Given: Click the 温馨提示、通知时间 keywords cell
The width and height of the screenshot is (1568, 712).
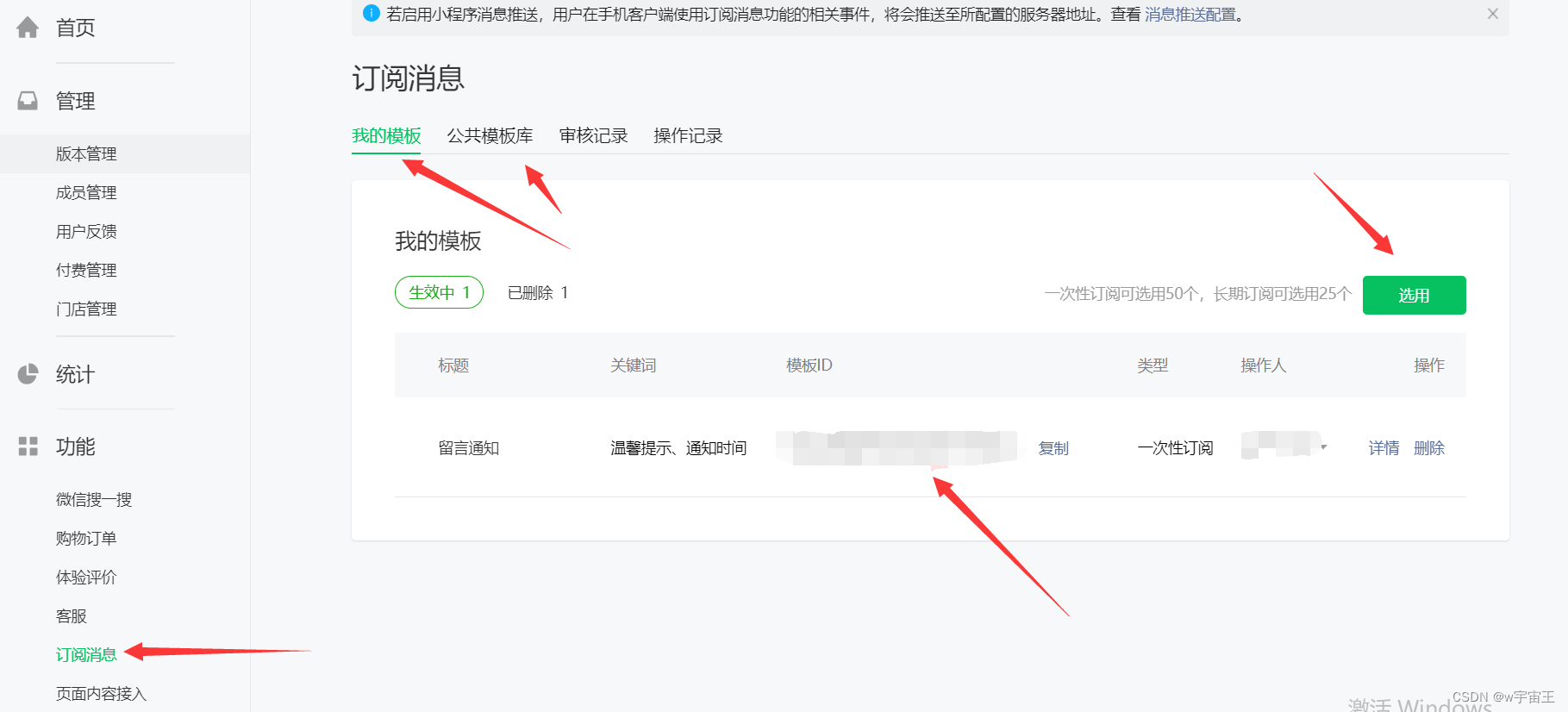Looking at the screenshot, I should 678,448.
